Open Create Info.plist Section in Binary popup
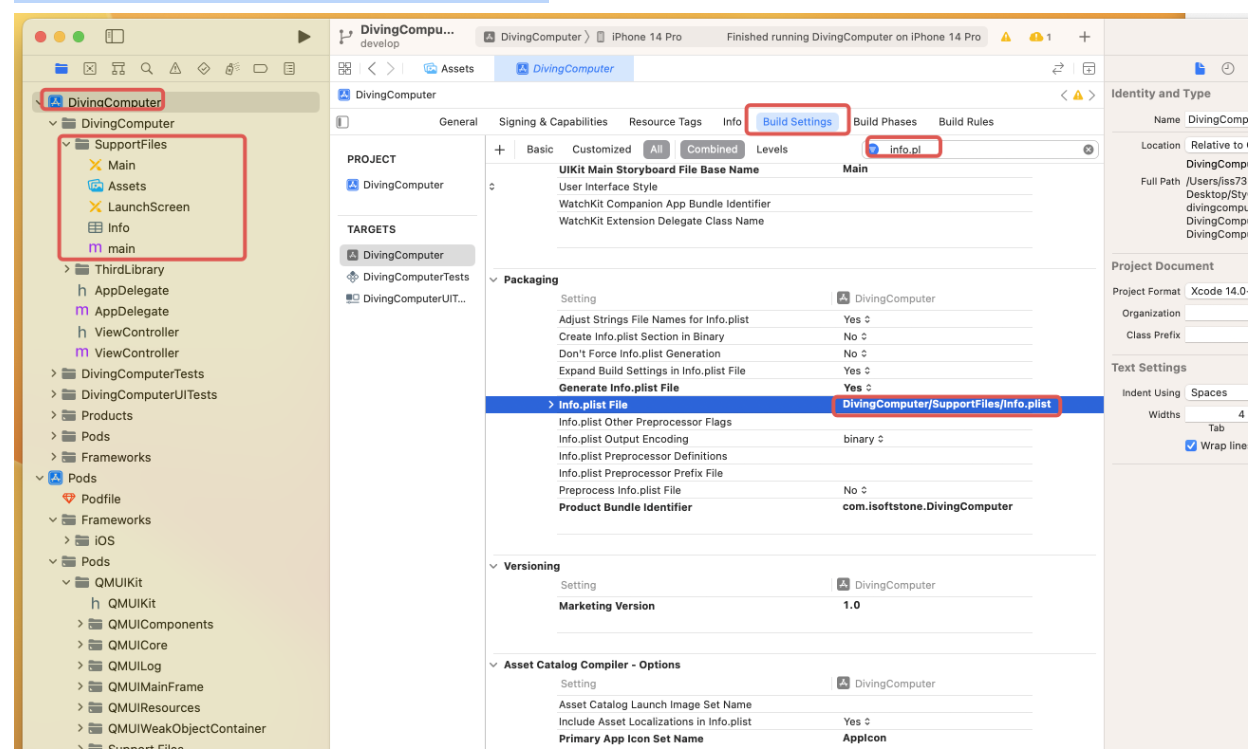Image resolution: width=1250 pixels, height=752 pixels. click(856, 337)
